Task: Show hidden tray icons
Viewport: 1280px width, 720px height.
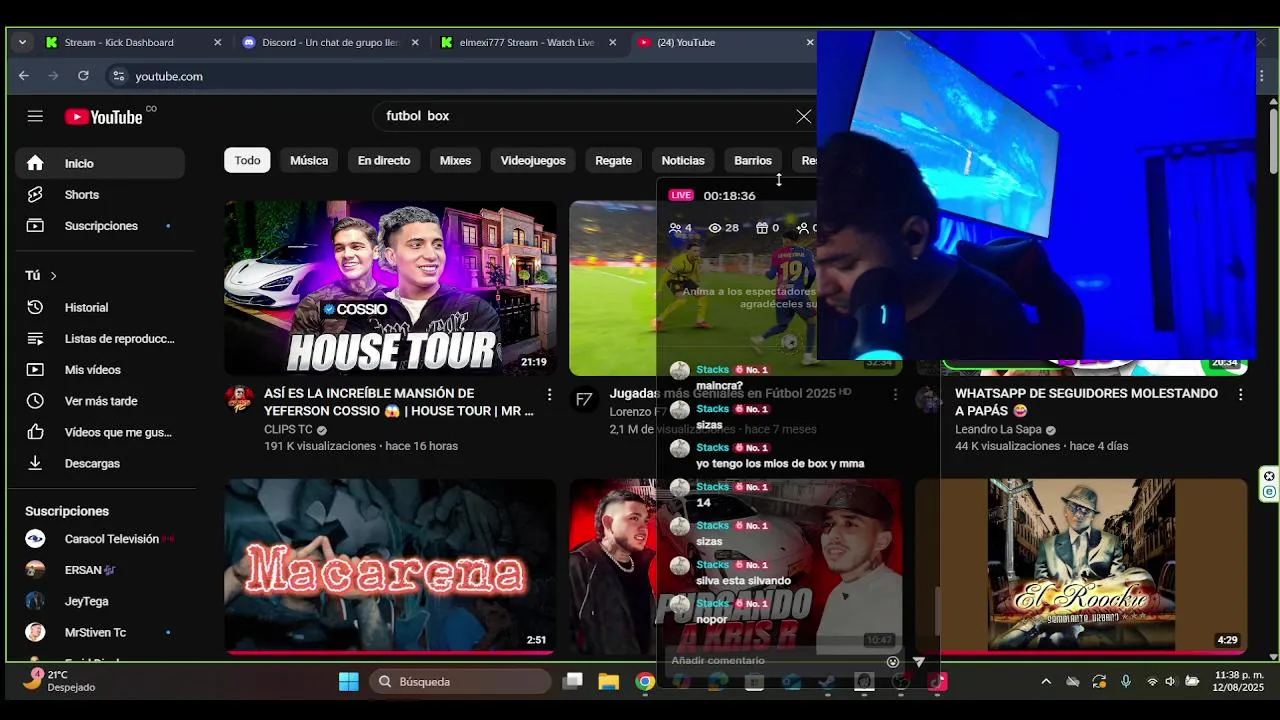Action: 1046,682
